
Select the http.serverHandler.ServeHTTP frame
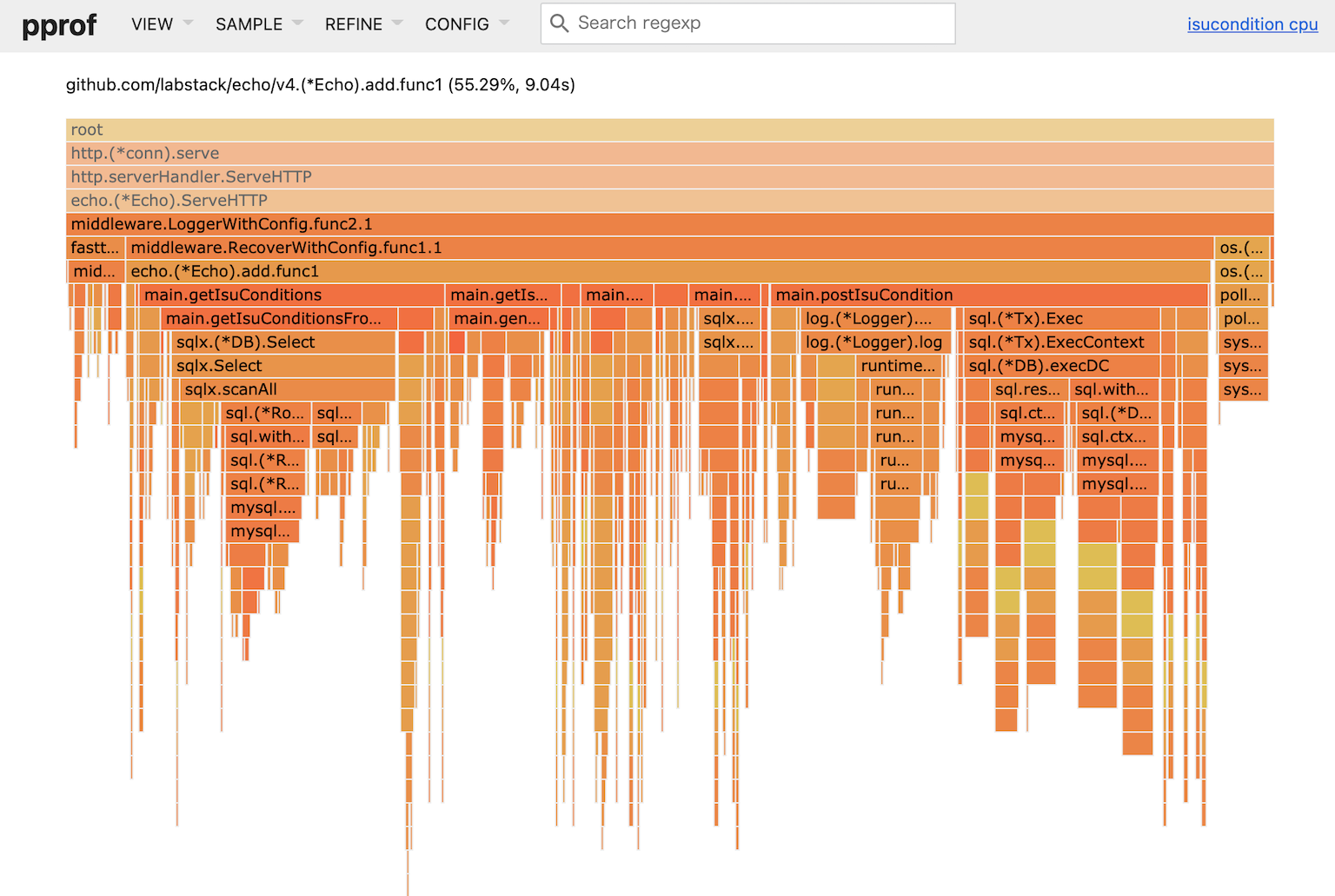[669, 176]
